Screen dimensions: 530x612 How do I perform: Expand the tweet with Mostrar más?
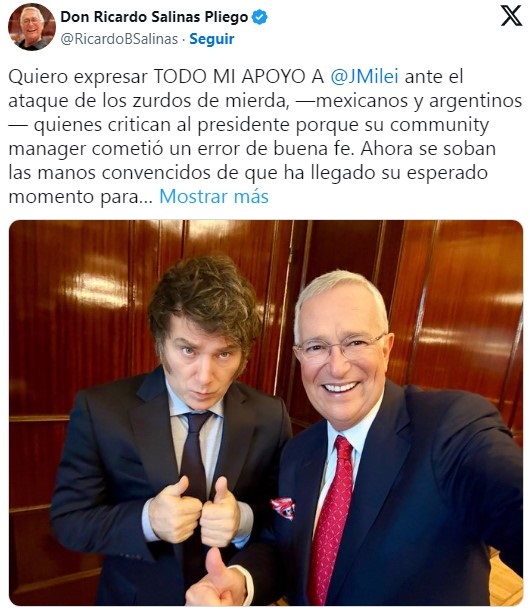click(214, 196)
